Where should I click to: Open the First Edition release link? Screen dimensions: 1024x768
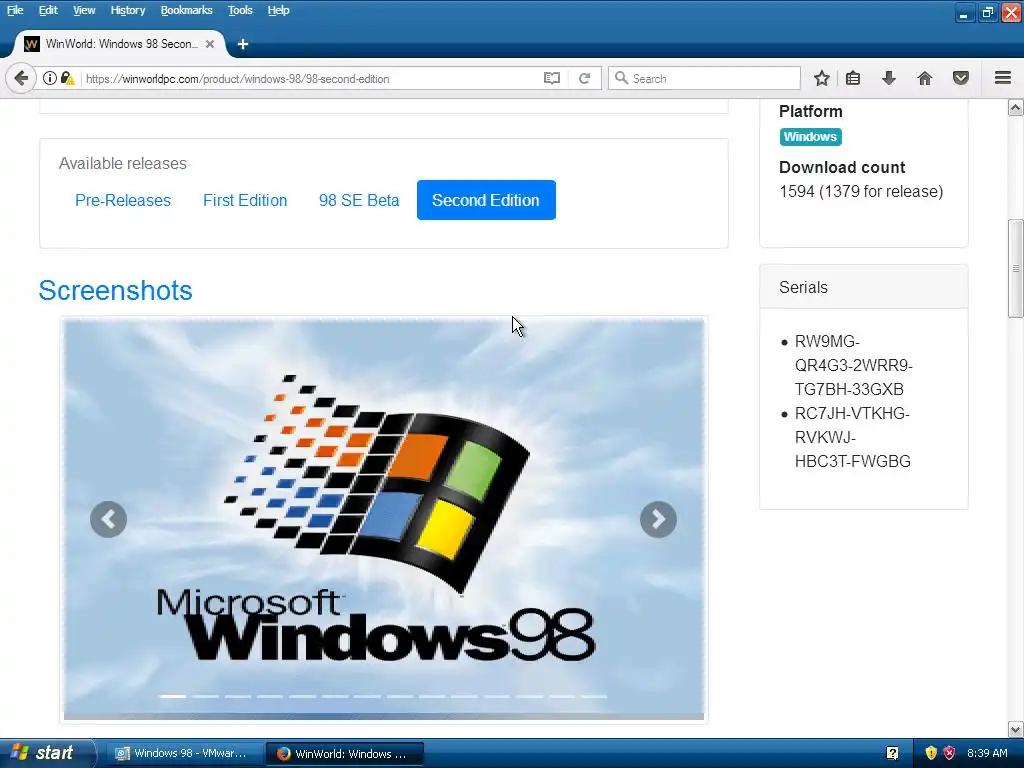245,200
